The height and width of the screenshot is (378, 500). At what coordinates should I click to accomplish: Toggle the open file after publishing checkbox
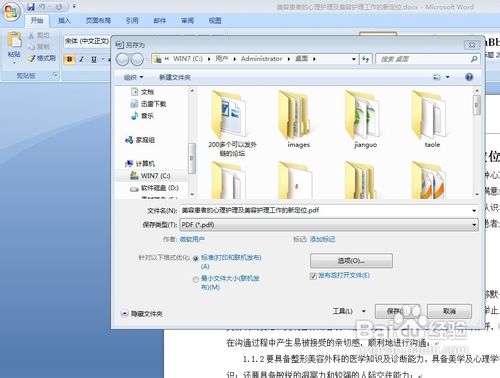click(313, 276)
